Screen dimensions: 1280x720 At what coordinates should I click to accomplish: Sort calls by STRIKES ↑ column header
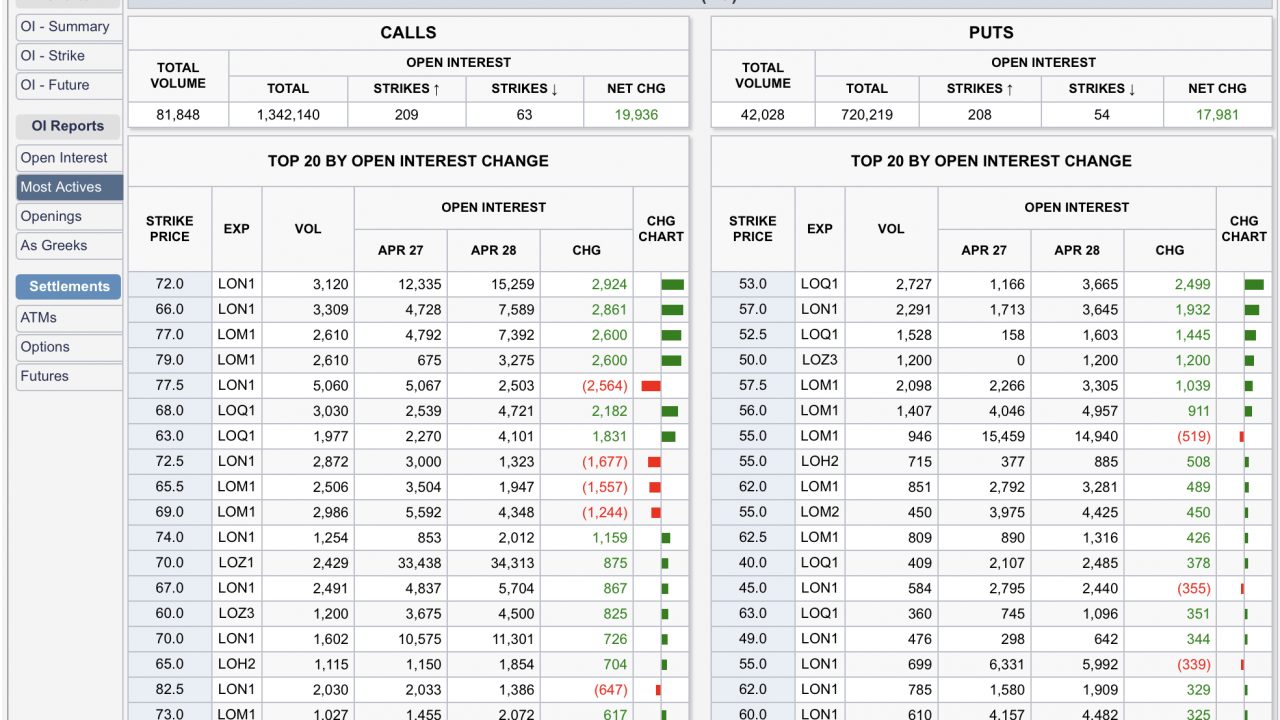(x=407, y=89)
